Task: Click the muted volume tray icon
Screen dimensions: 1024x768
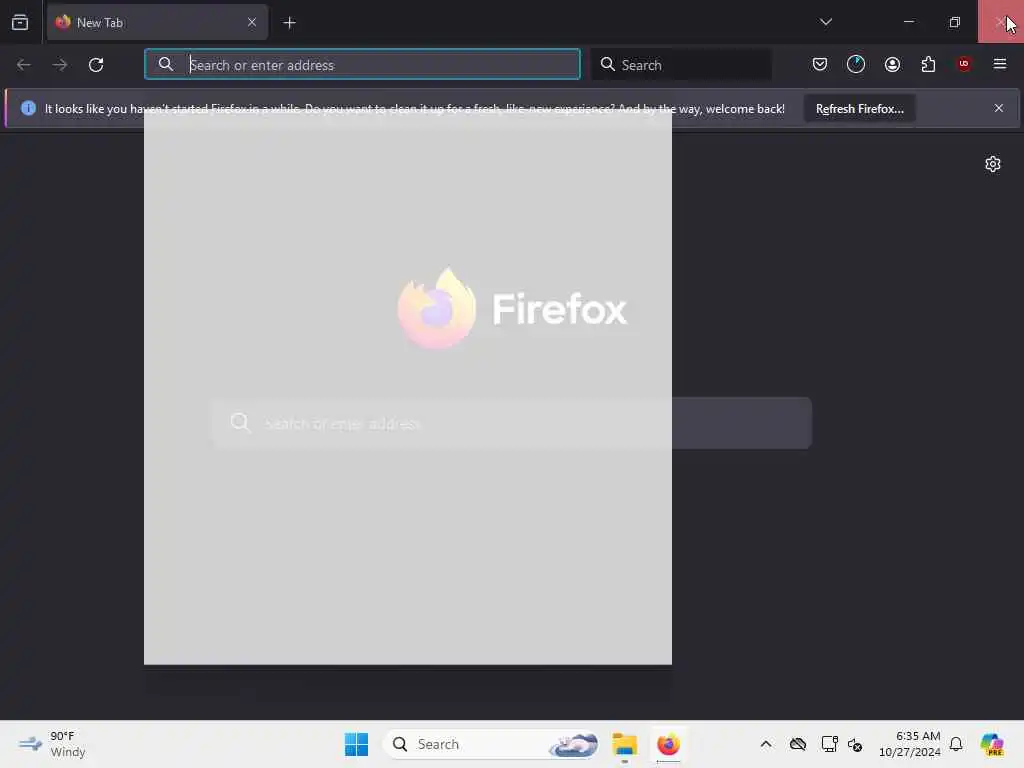Action: [855, 744]
